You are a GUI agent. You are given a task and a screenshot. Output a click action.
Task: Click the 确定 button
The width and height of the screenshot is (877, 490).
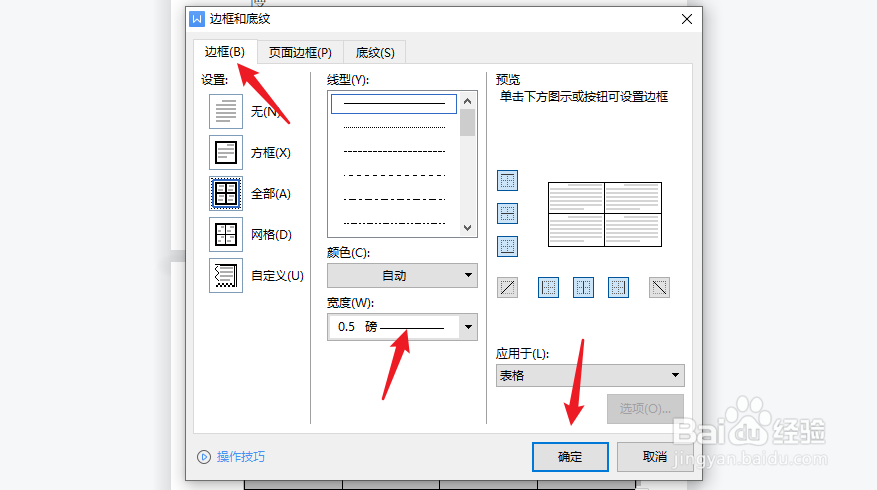pyautogui.click(x=570, y=457)
